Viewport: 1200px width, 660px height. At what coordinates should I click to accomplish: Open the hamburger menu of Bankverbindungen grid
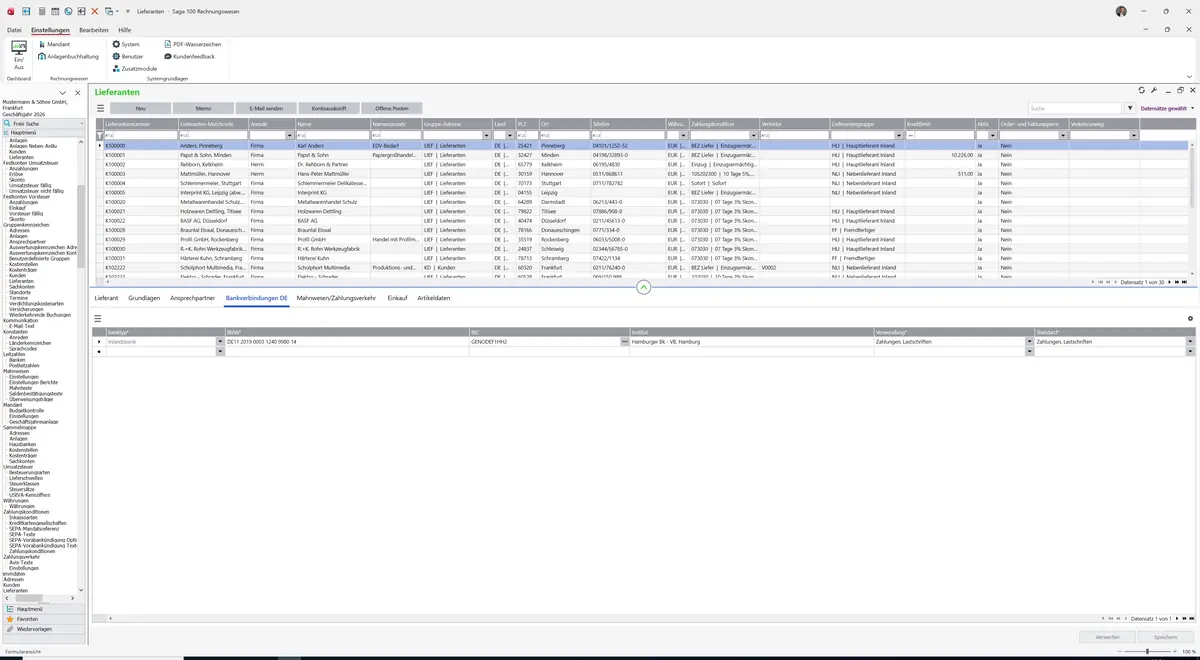(x=98, y=318)
